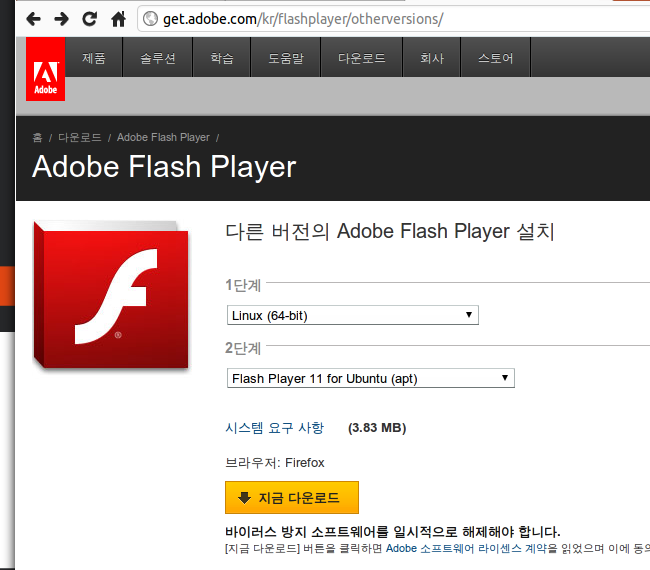Click the 브라우저: Firefox text
Image resolution: width=650 pixels, height=570 pixels.
274,462
